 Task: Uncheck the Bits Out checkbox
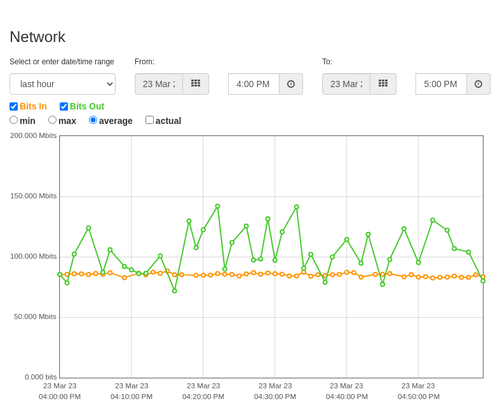64,106
